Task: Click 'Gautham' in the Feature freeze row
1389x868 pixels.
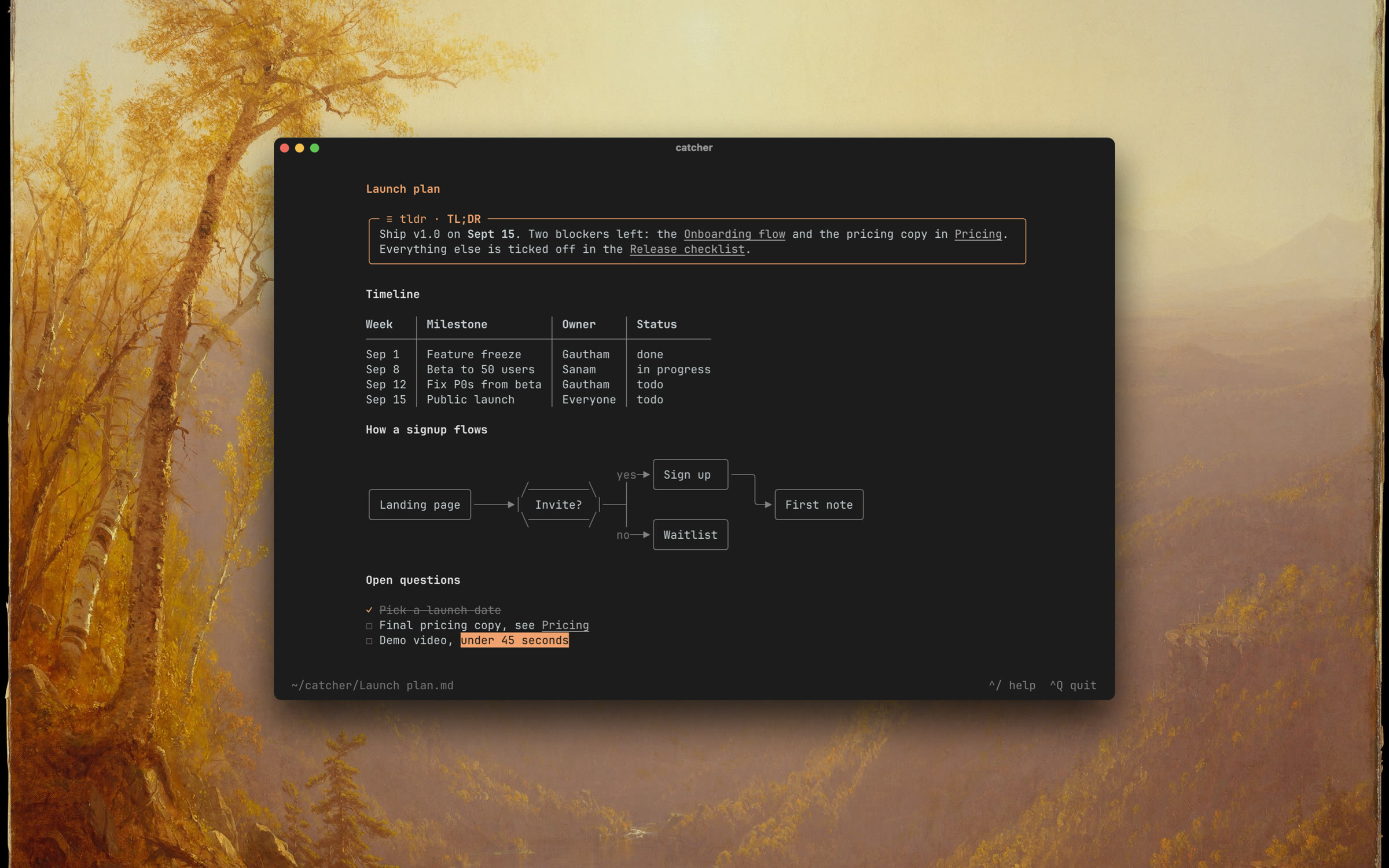Action: pyautogui.click(x=586, y=355)
